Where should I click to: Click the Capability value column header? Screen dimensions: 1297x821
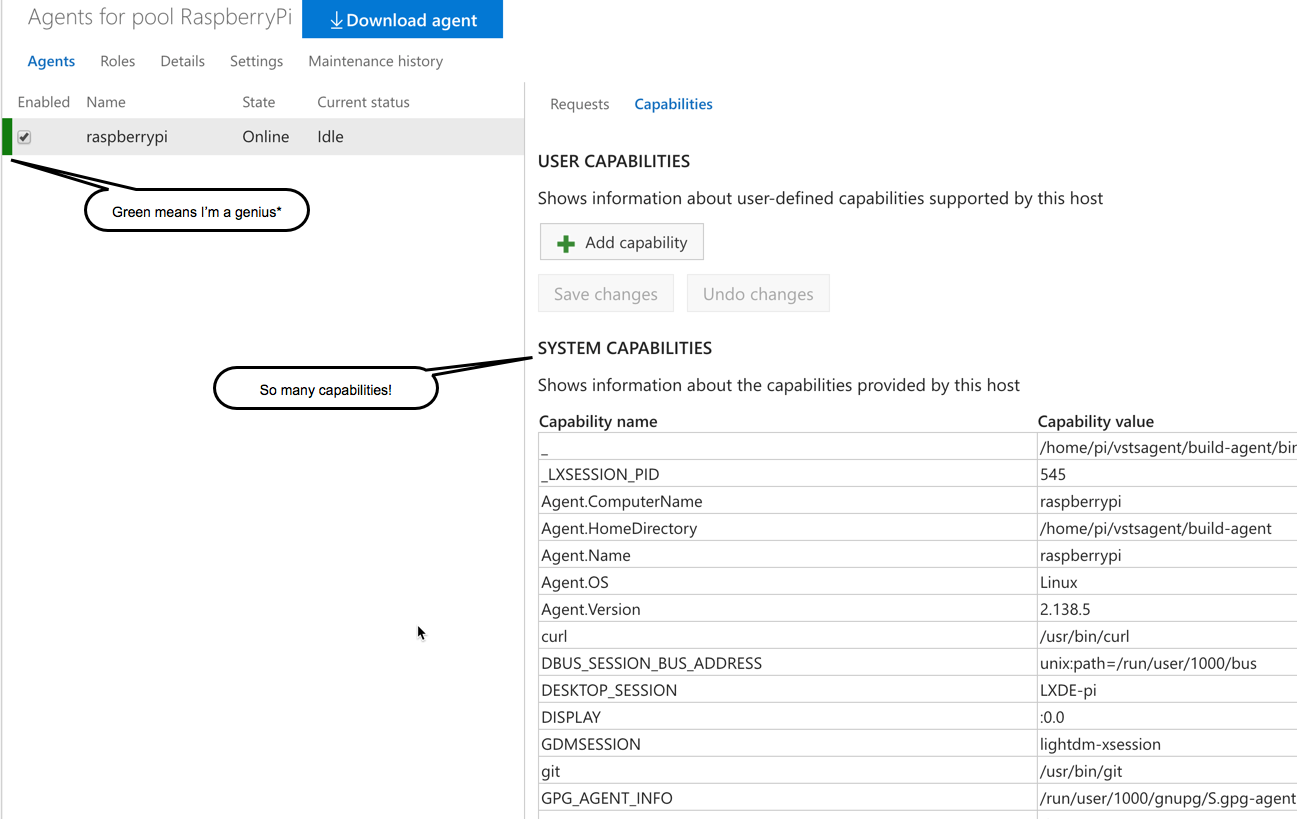tap(1095, 421)
